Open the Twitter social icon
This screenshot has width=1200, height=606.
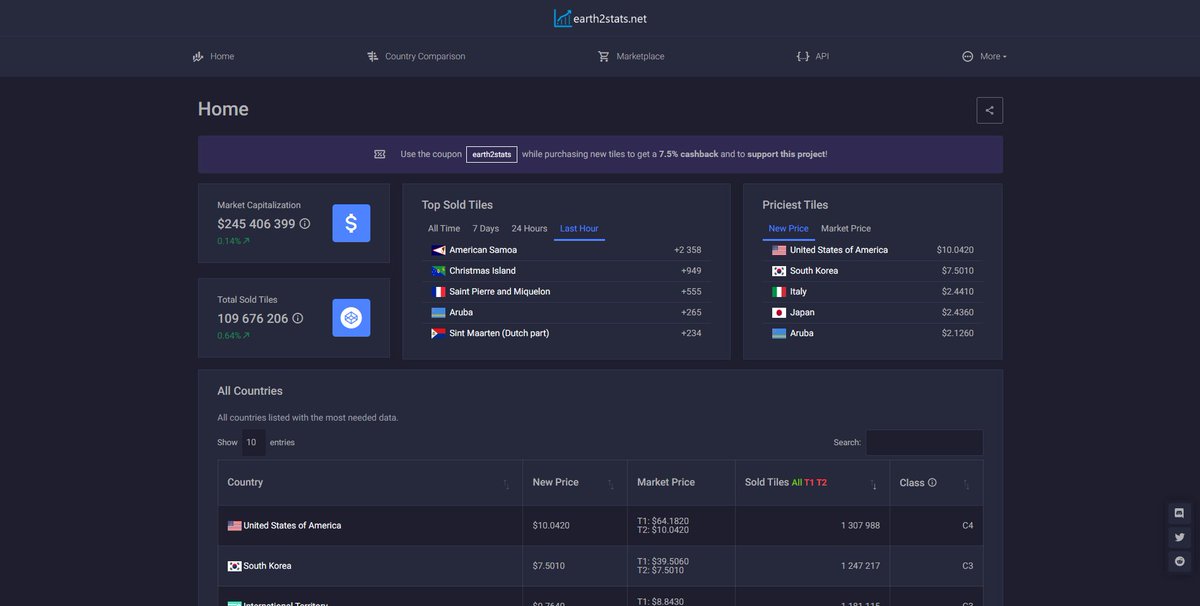pyautogui.click(x=1179, y=537)
